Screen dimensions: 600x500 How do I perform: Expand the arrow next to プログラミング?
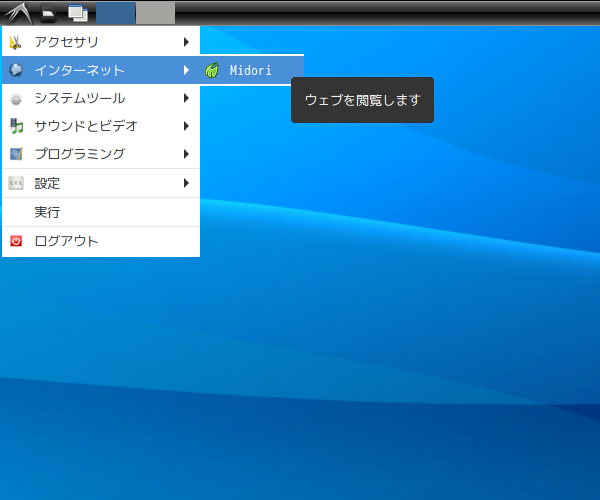click(186, 154)
